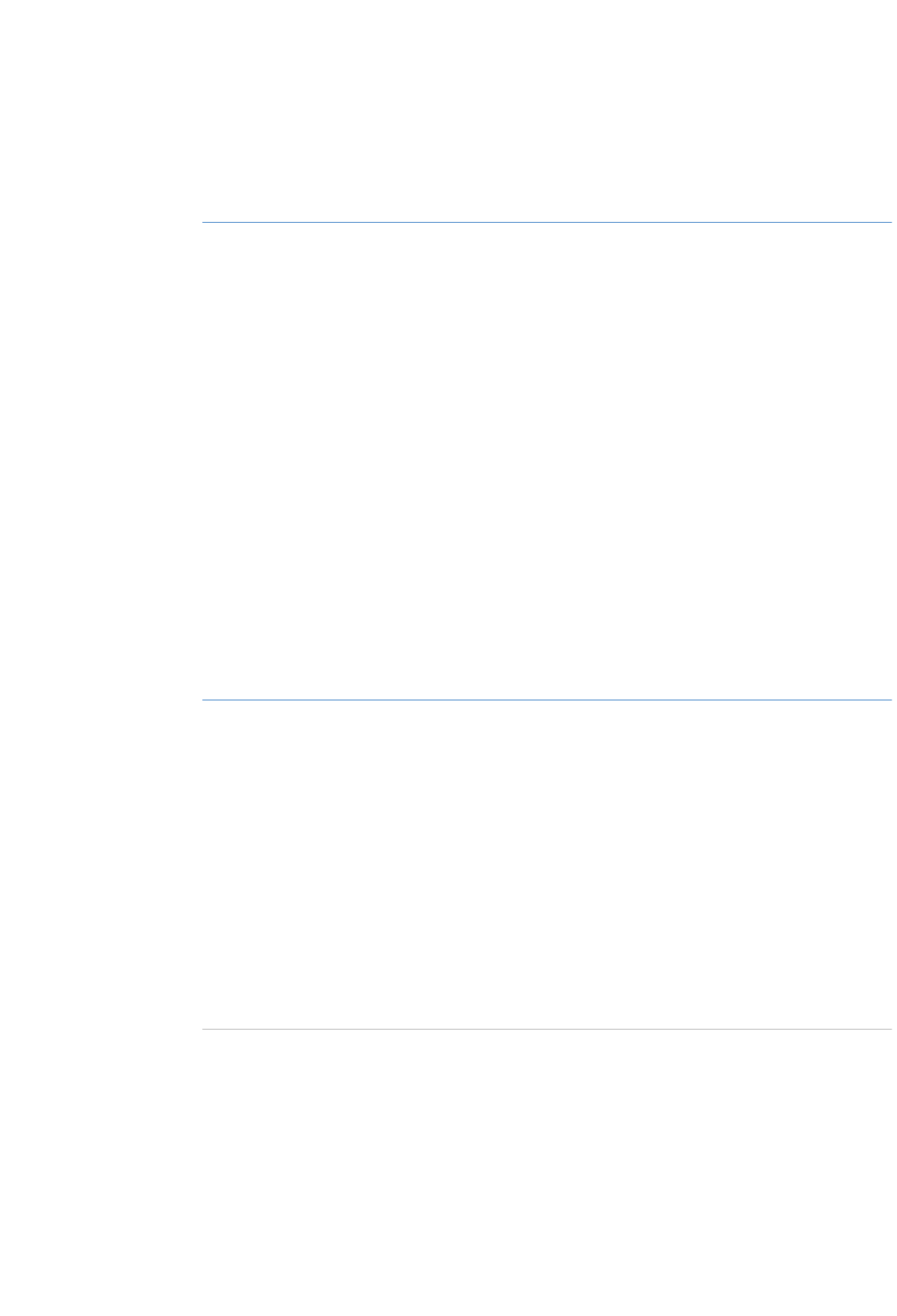The image size is (897, 1316).
Task: Click the empty section between second and third dividers
Action: pos(547,865)
